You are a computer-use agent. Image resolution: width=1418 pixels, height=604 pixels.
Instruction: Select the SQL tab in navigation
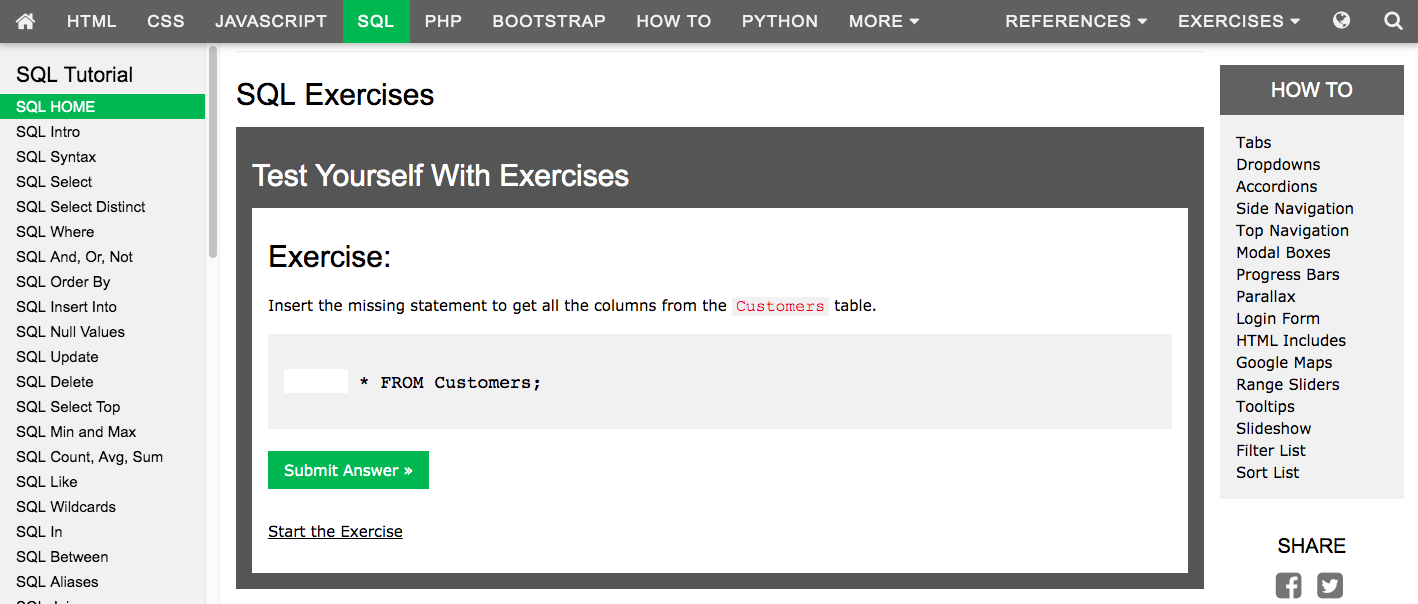[376, 21]
